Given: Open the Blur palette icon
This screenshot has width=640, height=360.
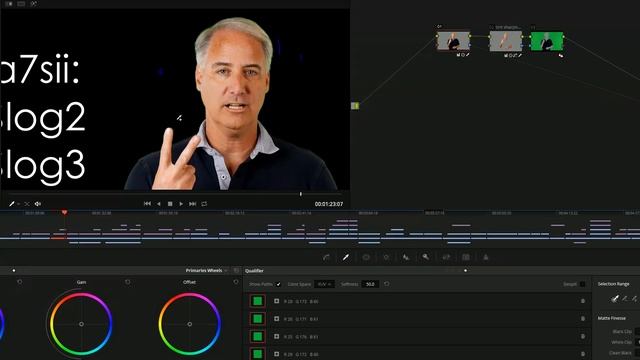Looking at the screenshot, I should coord(406,257).
